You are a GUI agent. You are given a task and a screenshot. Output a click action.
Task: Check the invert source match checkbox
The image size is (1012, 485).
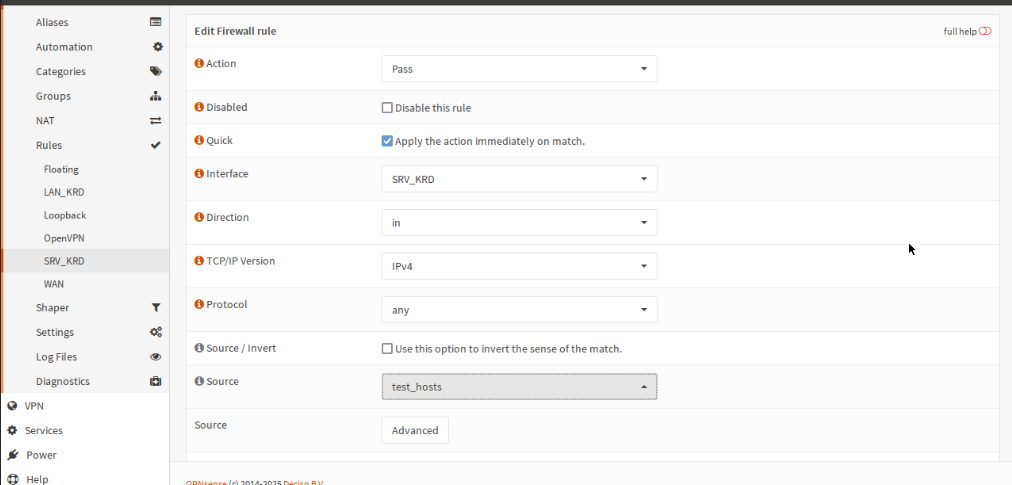[x=387, y=349]
